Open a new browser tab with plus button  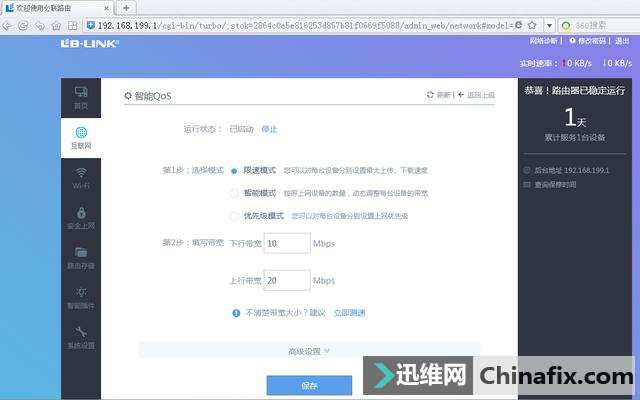coord(126,7)
